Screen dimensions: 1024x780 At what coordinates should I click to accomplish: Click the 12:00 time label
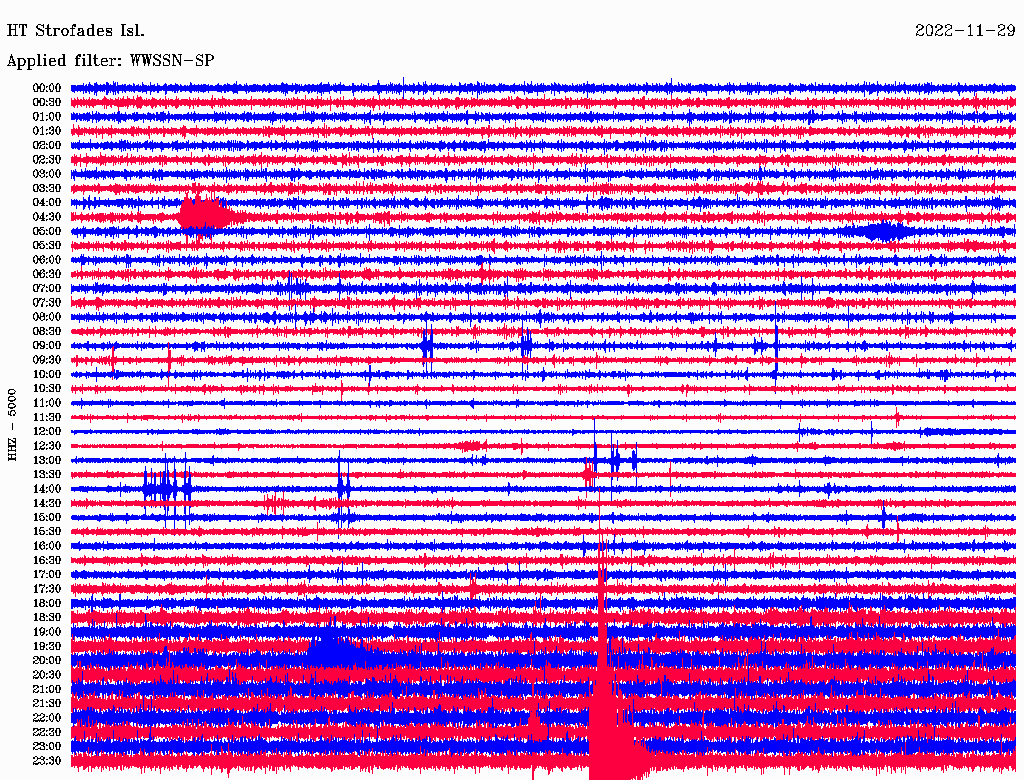[x=47, y=431]
